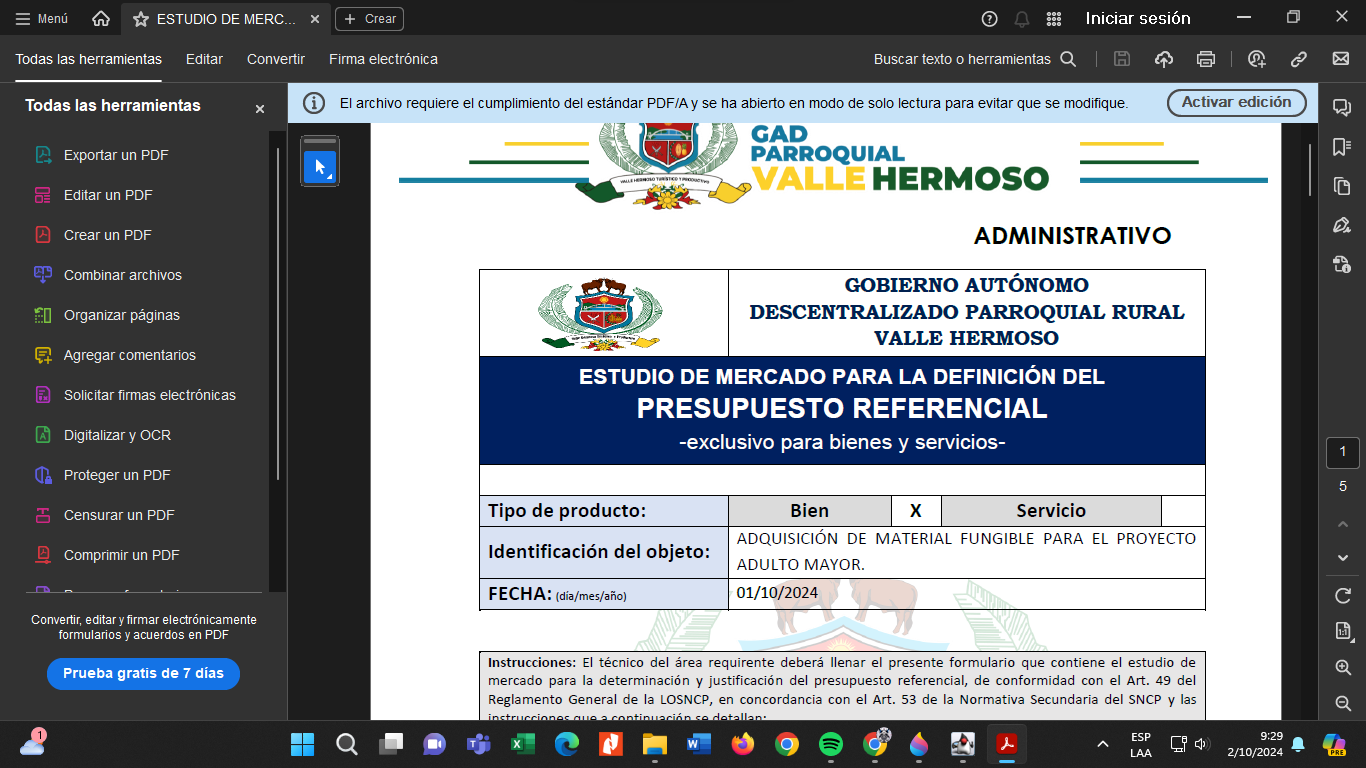1366x768 pixels.
Task: Click the Activar edición button
Action: pos(1236,102)
